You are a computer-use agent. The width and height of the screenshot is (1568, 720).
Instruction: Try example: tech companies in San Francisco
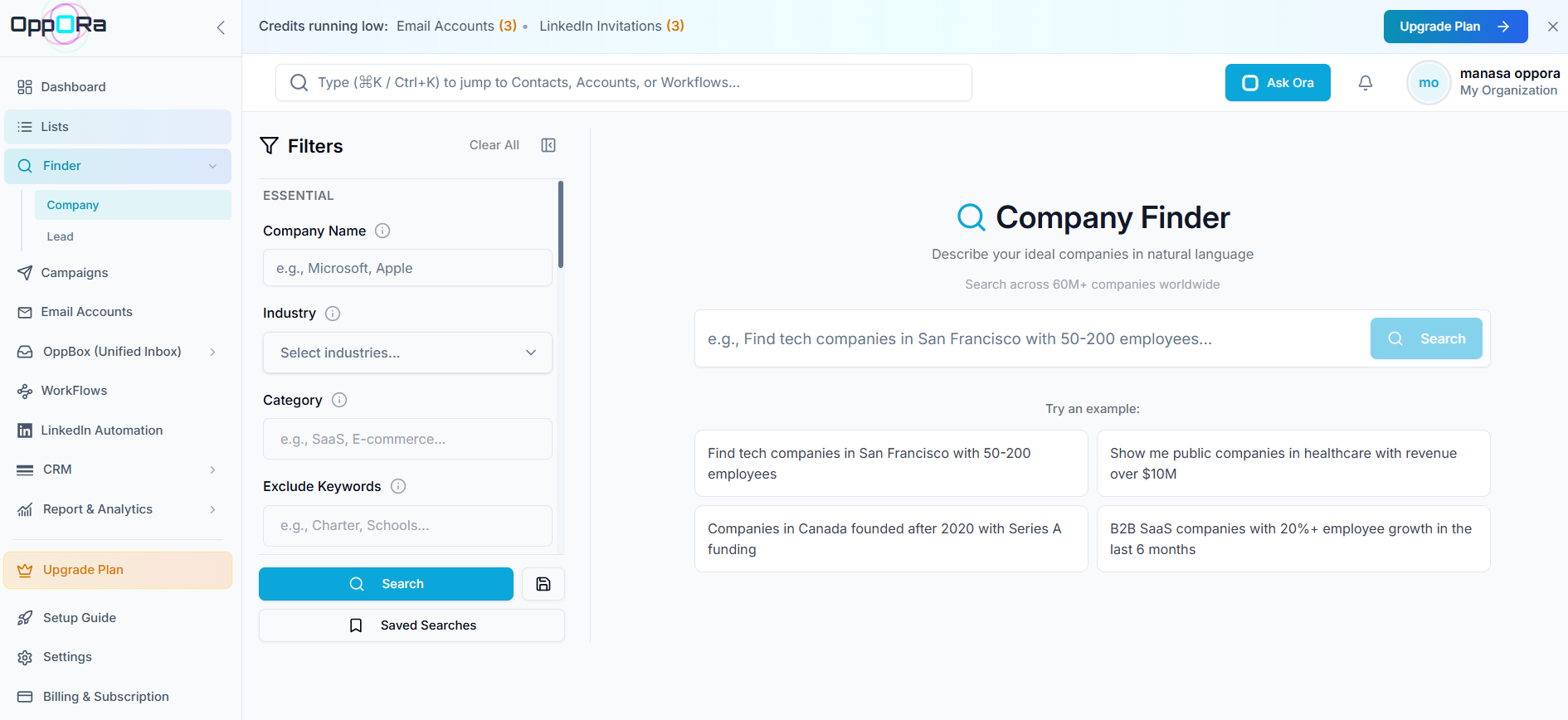pos(891,464)
